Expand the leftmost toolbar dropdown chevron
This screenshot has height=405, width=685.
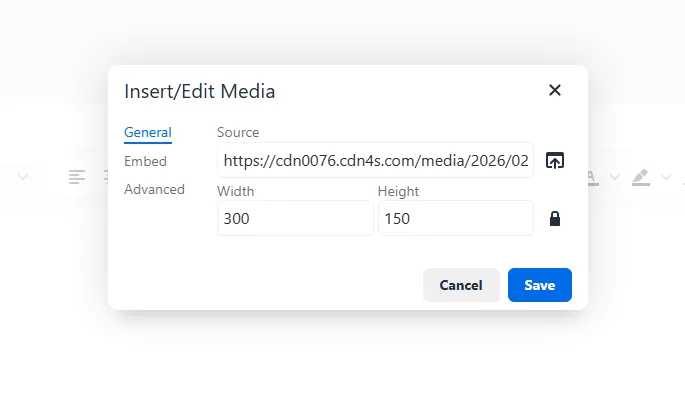[x=23, y=177]
